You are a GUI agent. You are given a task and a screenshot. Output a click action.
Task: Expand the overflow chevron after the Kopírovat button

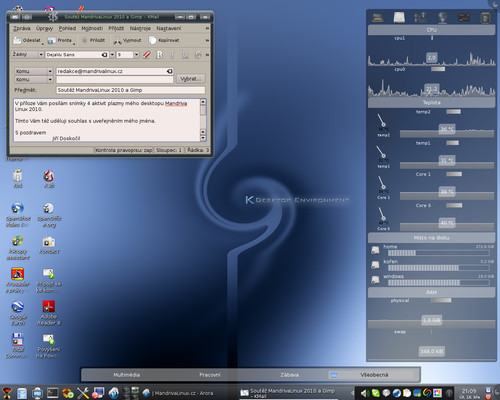point(207,40)
